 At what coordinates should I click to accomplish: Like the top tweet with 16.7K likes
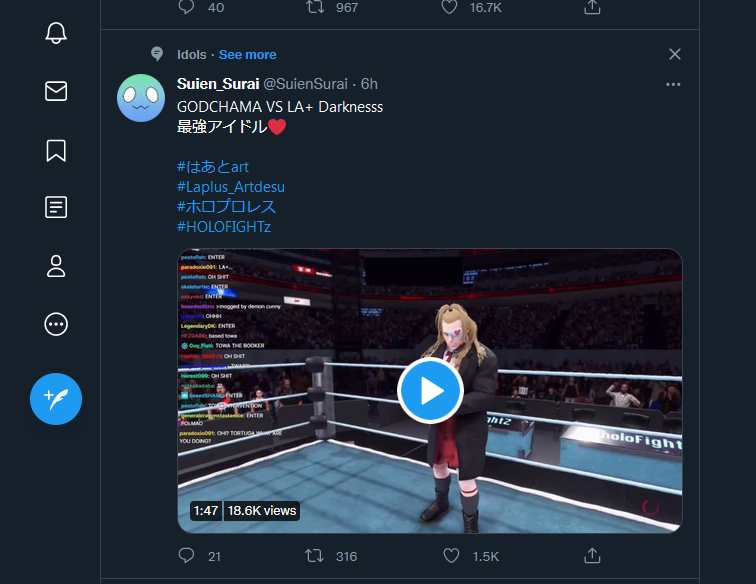(451, 7)
